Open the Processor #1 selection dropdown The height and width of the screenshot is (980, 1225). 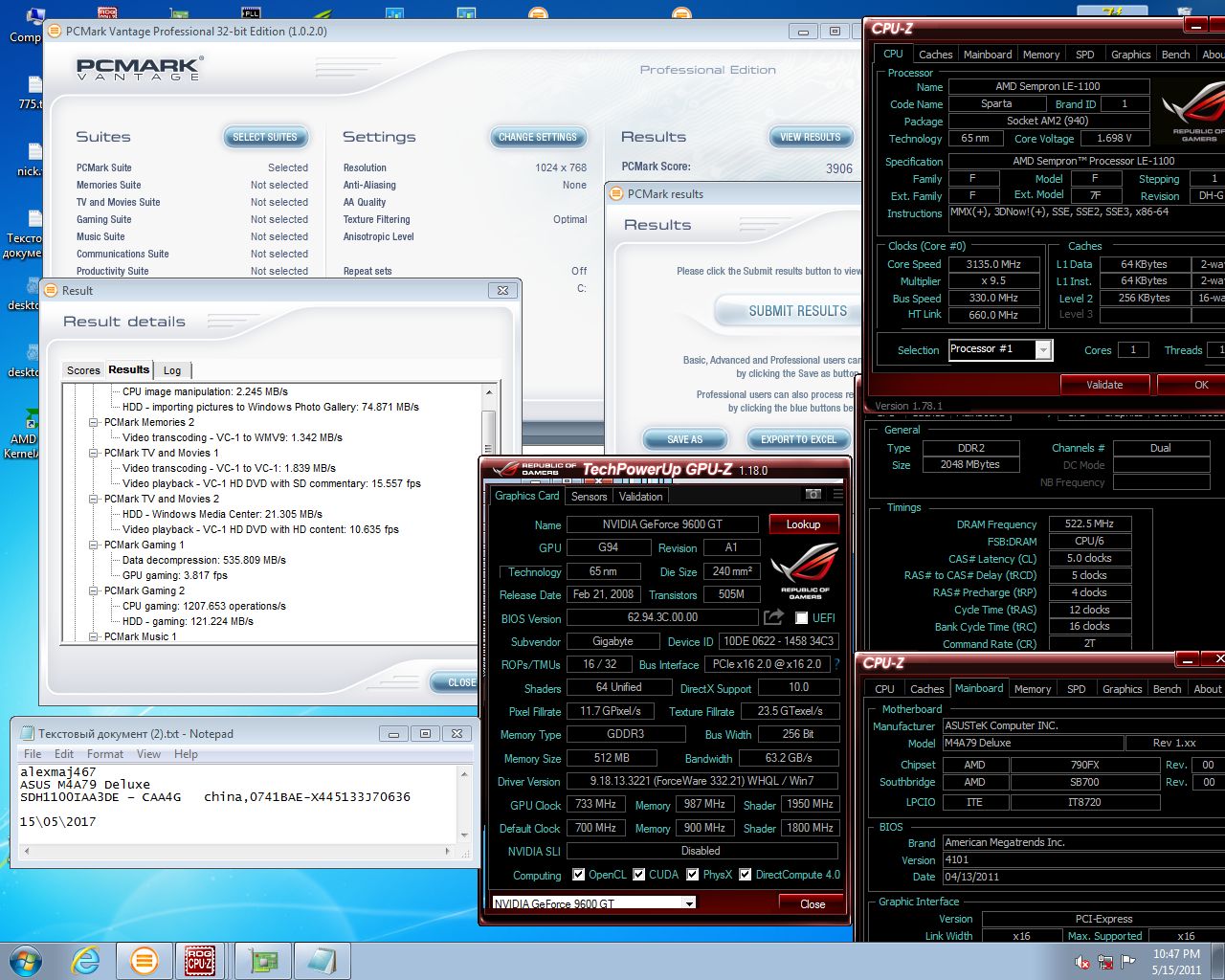1043,350
